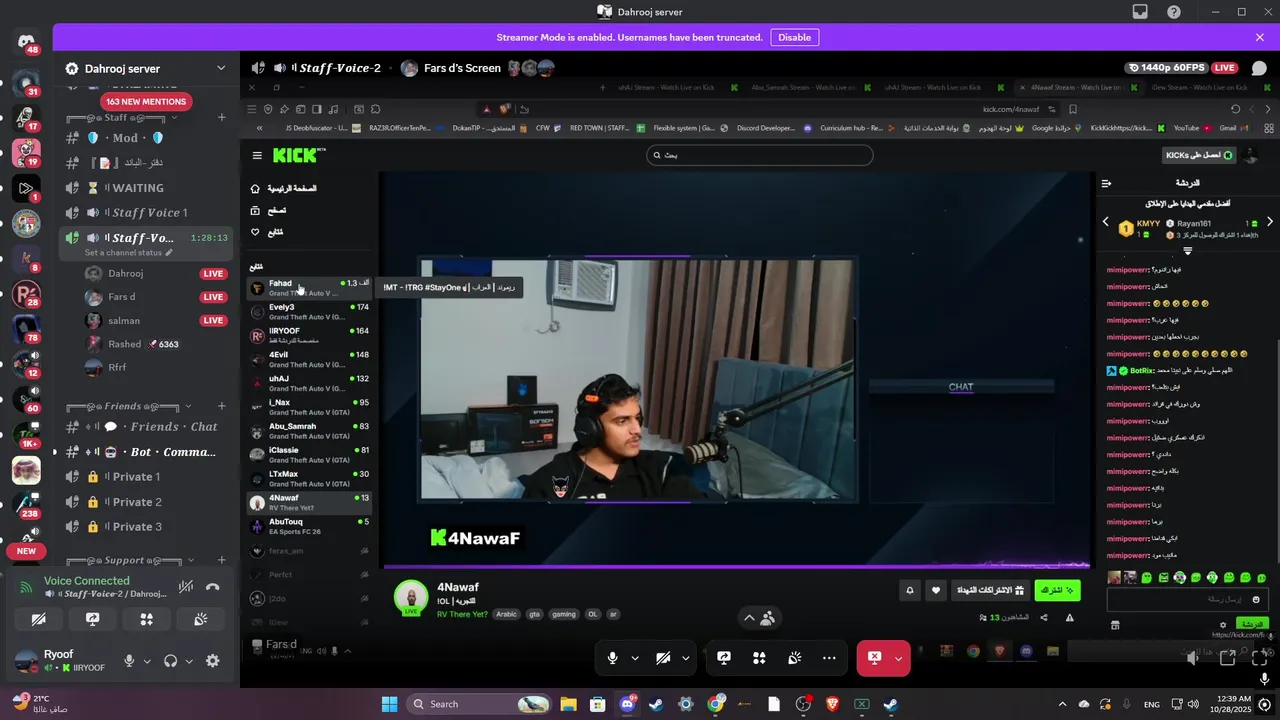This screenshot has height=720, width=1280.
Task: Show hidden system tray icons arrow
Action: click(x=1062, y=704)
